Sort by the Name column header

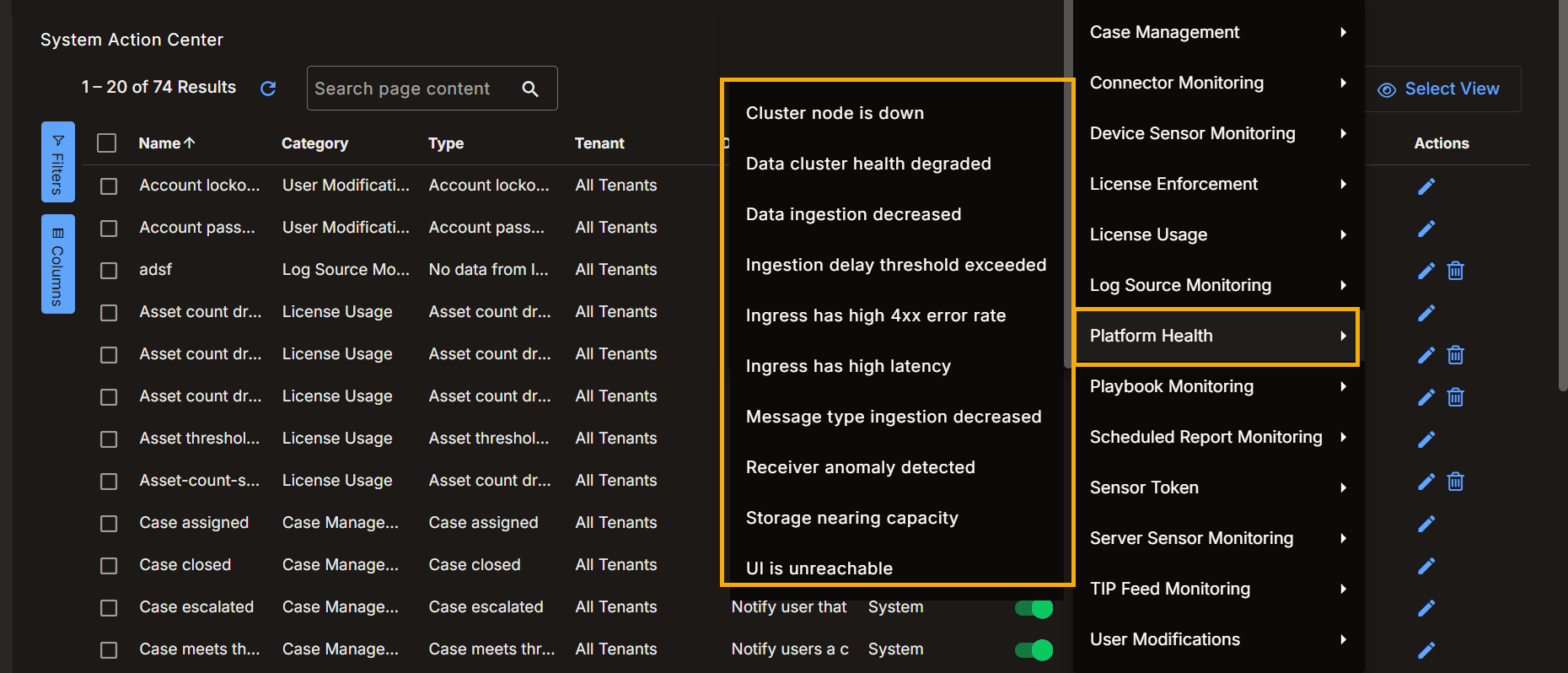167,143
